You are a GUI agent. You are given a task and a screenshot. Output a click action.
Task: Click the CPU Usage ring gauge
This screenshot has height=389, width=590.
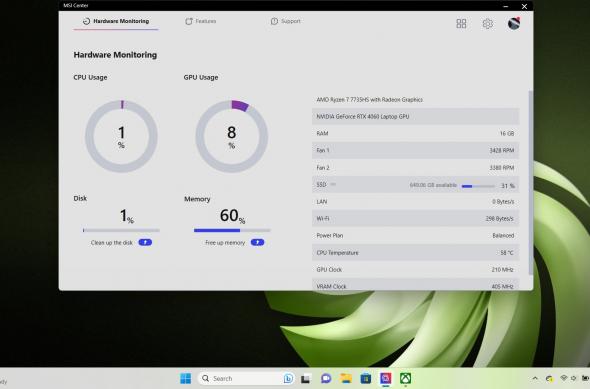(x=121, y=136)
